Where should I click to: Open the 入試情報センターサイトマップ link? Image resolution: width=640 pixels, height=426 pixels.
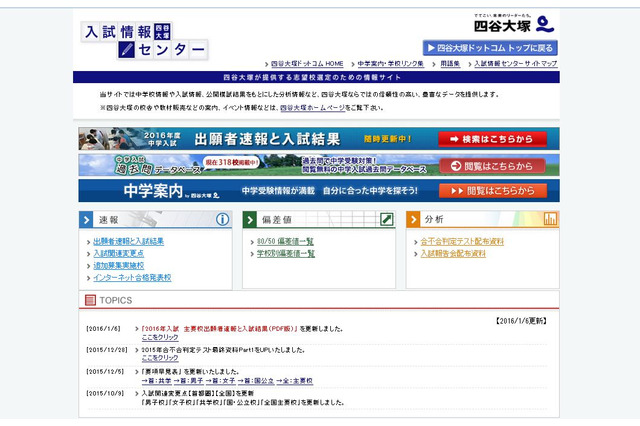coord(516,64)
